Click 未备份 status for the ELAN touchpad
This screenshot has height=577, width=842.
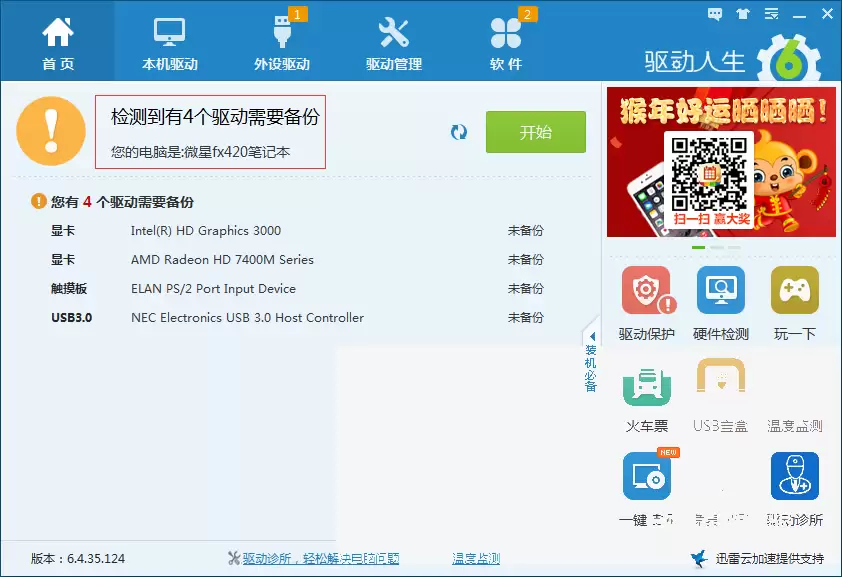[x=526, y=289]
